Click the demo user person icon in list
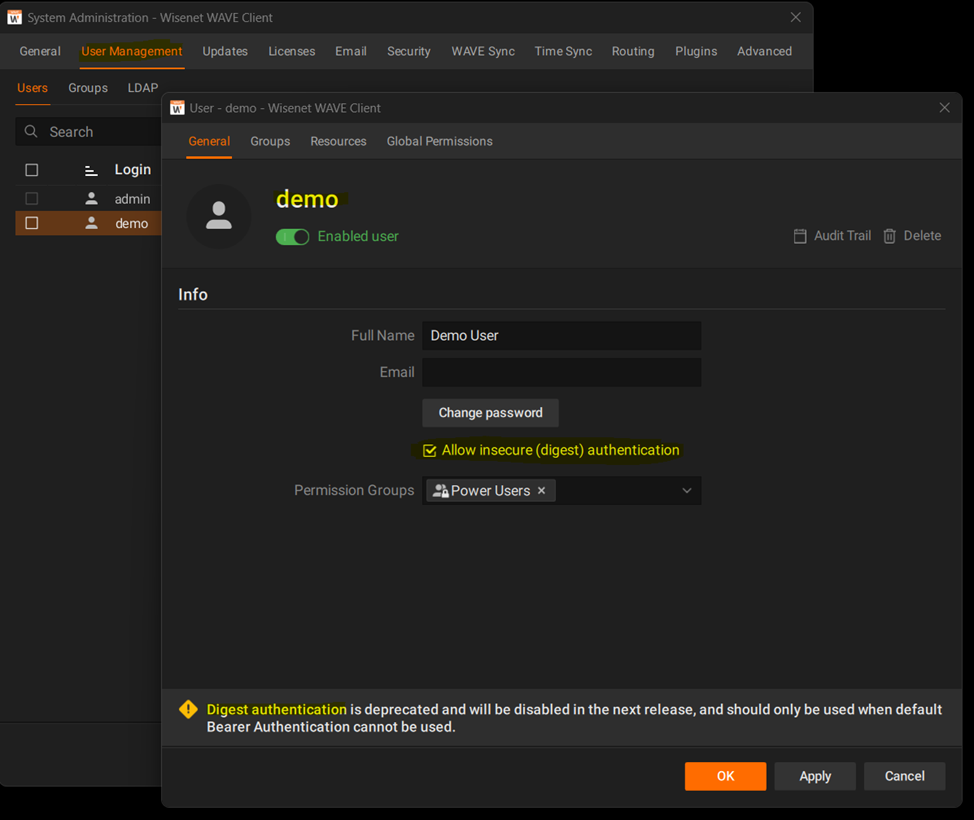This screenshot has width=974, height=820. (x=91, y=223)
